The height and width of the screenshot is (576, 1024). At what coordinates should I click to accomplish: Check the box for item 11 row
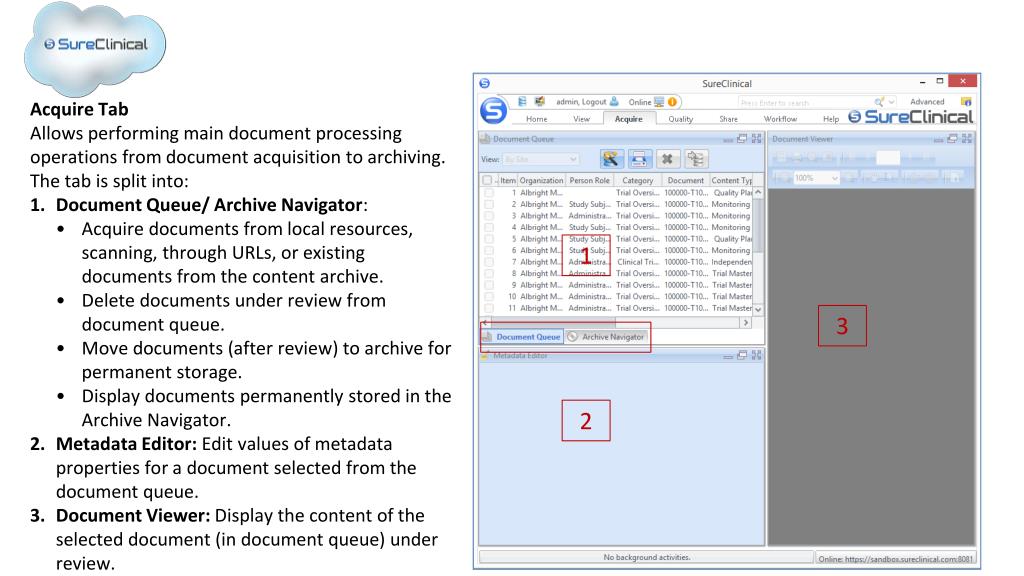(x=488, y=308)
